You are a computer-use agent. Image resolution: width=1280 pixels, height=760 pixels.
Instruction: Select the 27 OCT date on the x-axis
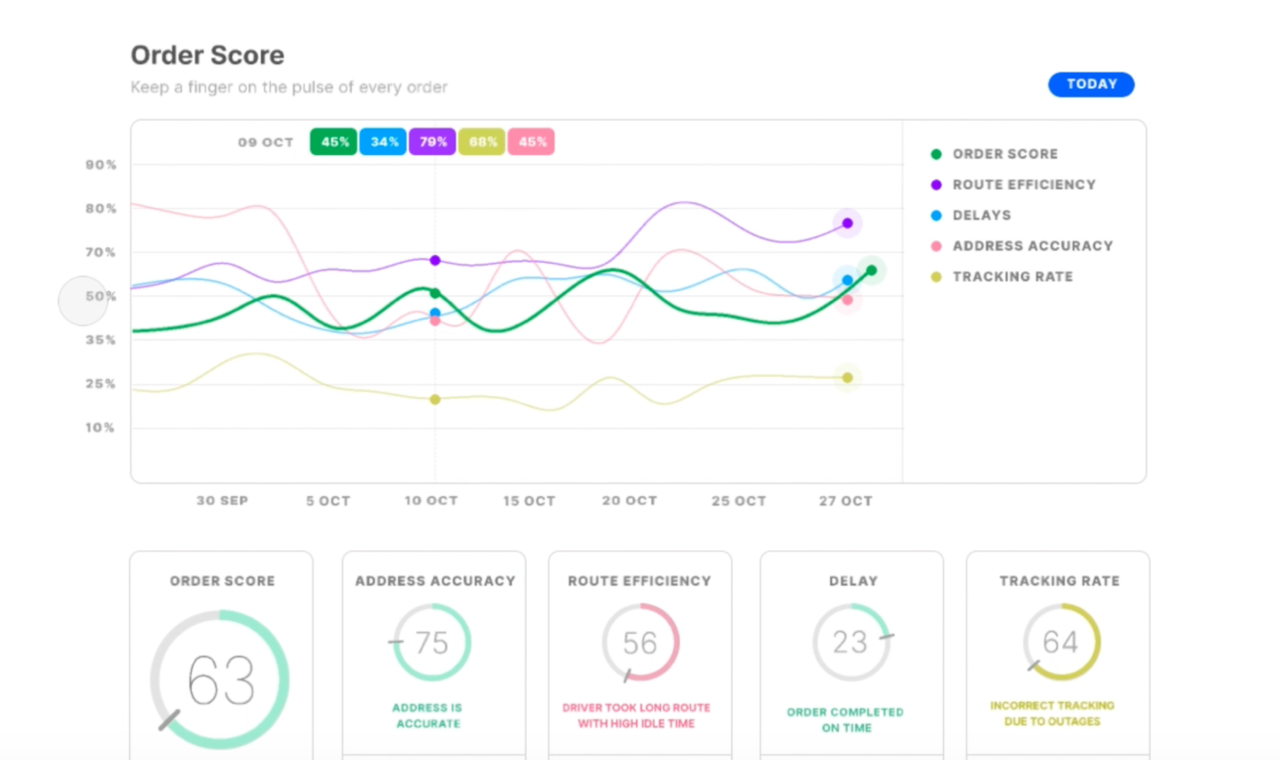(x=846, y=501)
